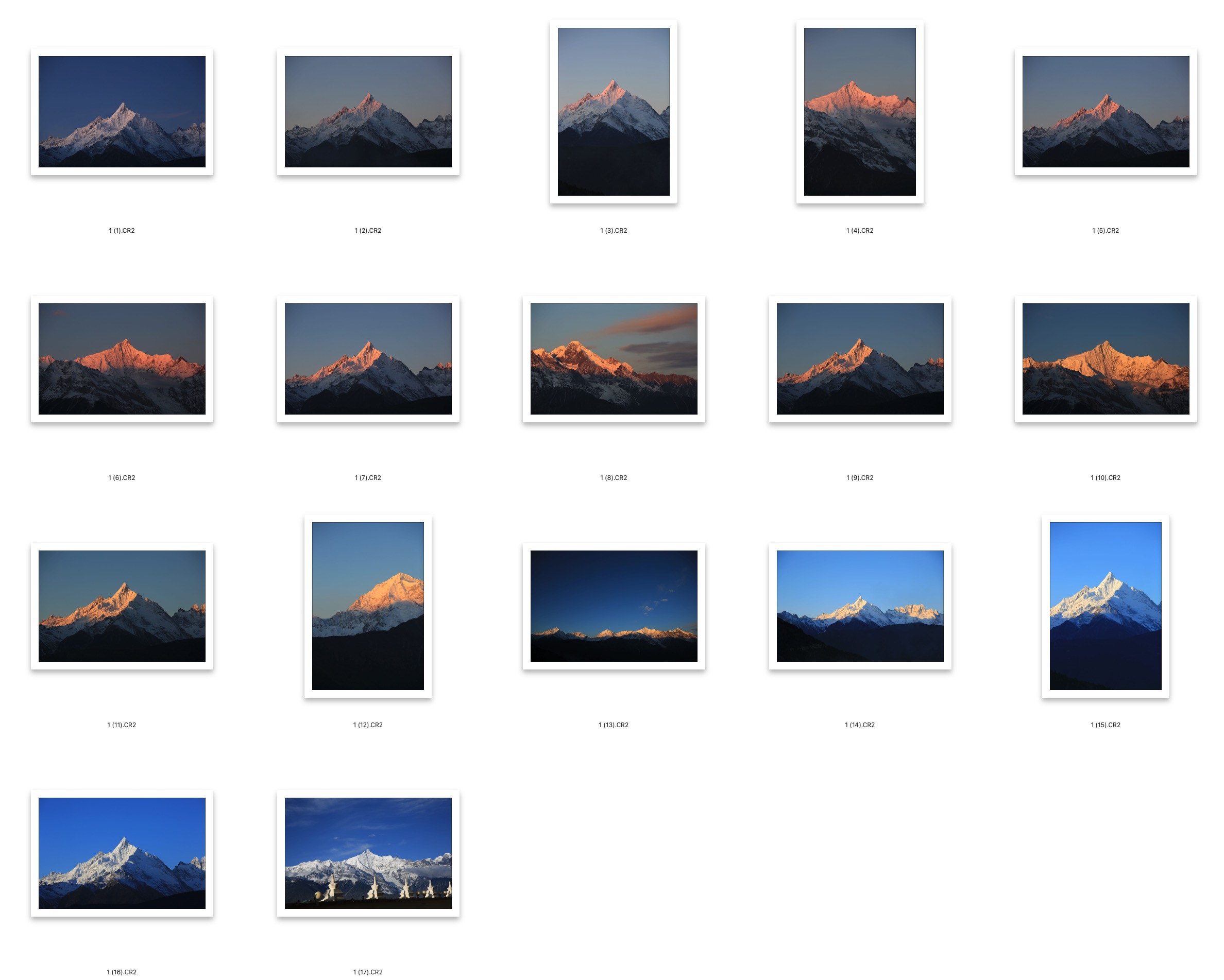1224x980 pixels.
Task: Select the 1 (4).CR2 portrait image
Action: [859, 112]
